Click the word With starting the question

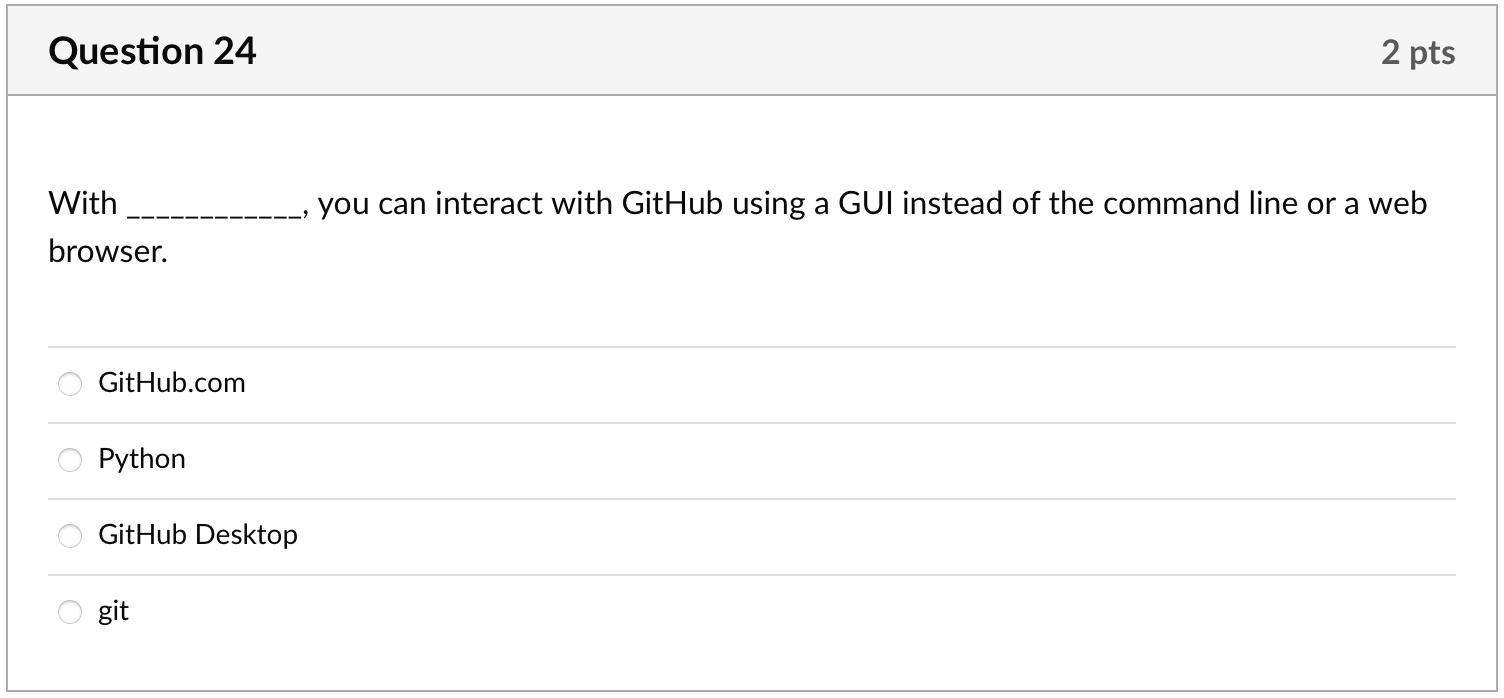point(83,204)
